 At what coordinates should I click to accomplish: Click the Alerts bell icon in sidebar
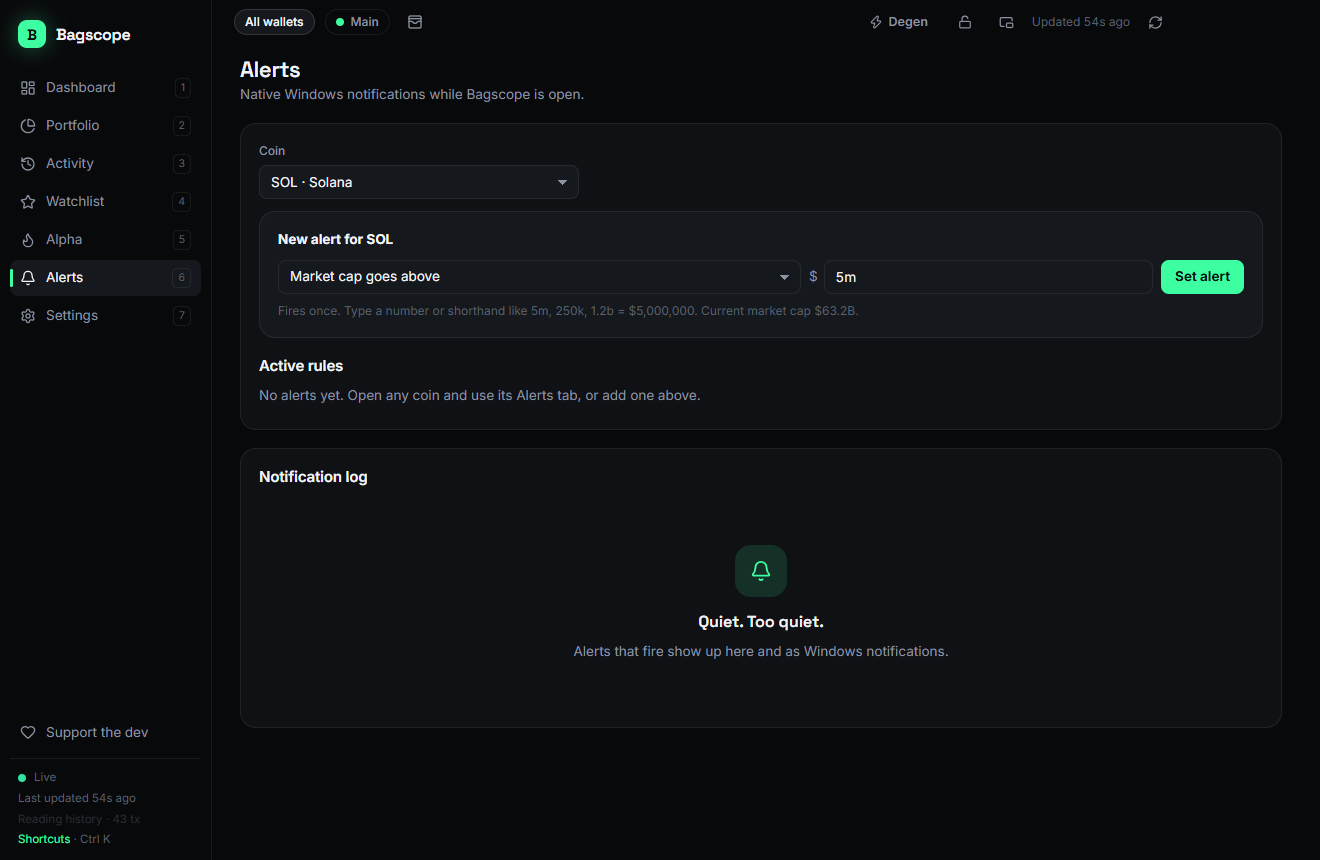click(28, 277)
